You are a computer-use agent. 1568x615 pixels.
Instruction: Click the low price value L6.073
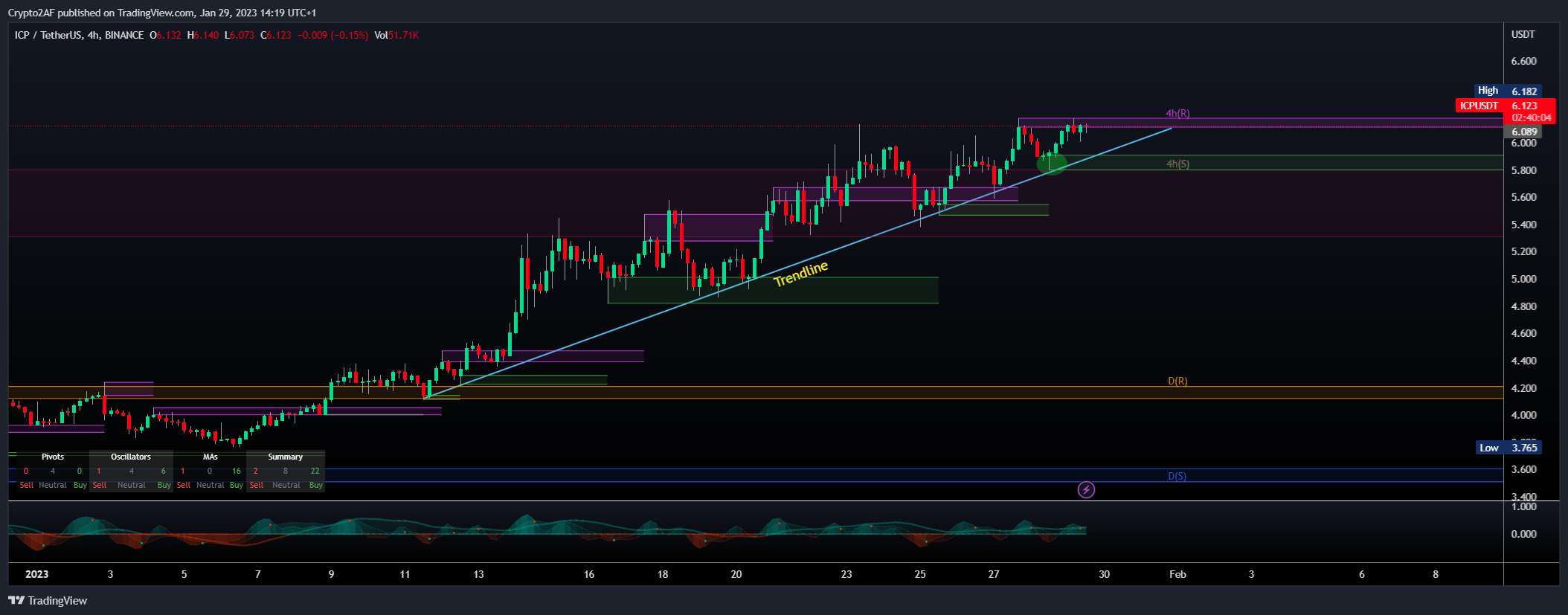240,35
